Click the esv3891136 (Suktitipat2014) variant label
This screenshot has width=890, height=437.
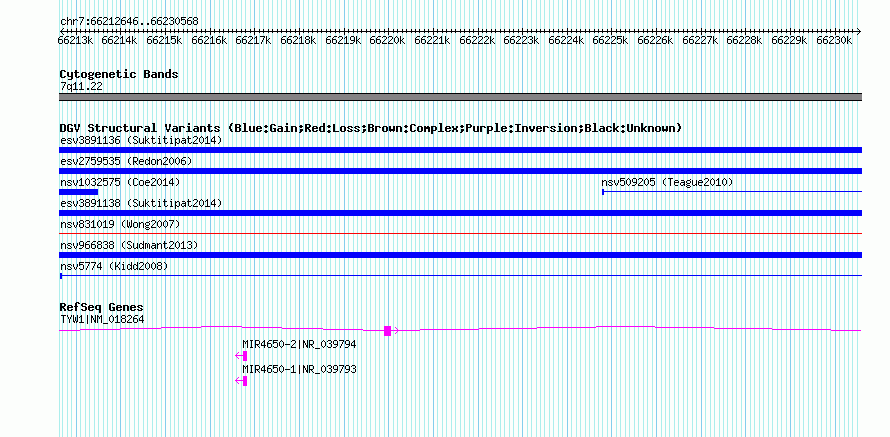tap(141, 140)
